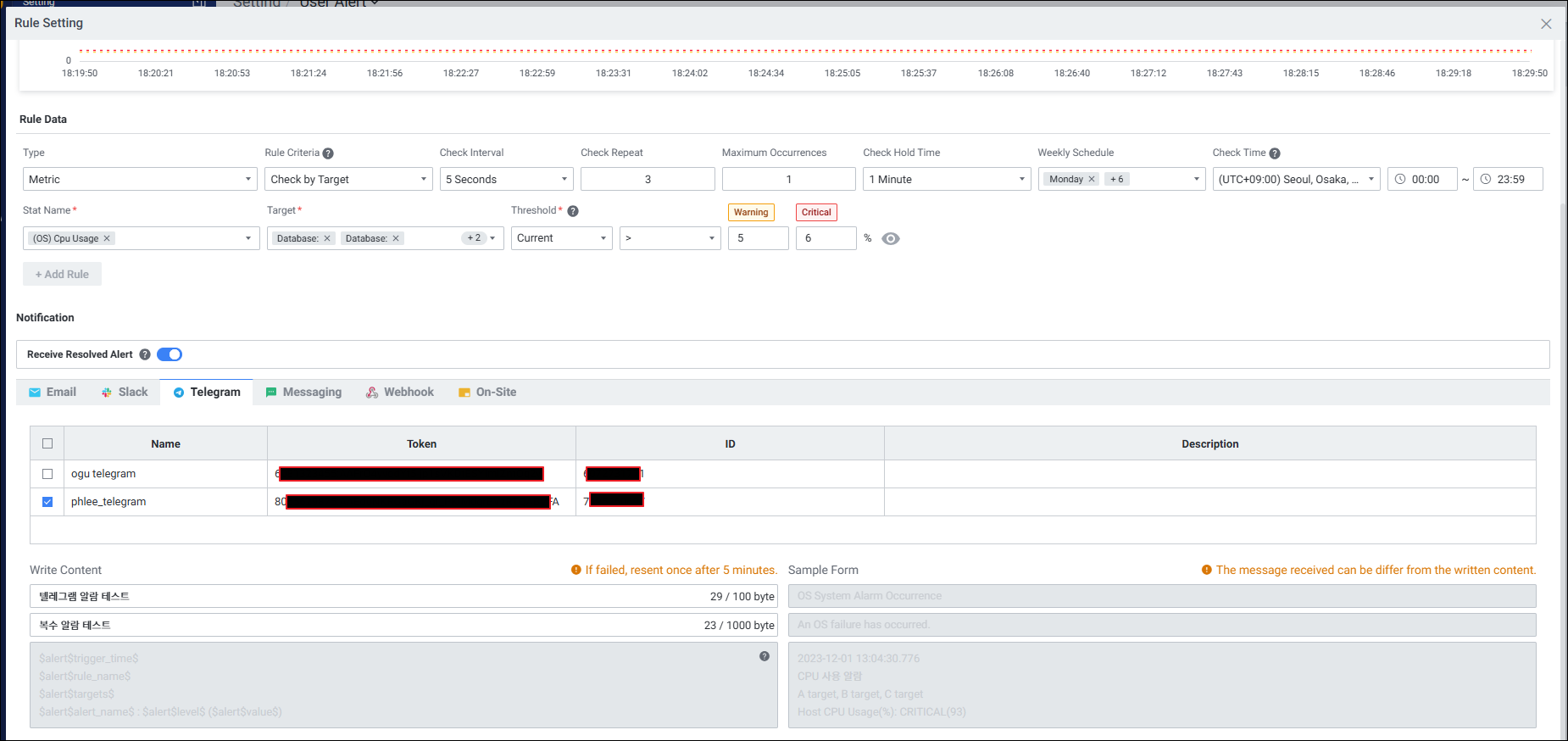This screenshot has height=741, width=1568.
Task: Click the + Add Rule button
Action: pyautogui.click(x=62, y=274)
